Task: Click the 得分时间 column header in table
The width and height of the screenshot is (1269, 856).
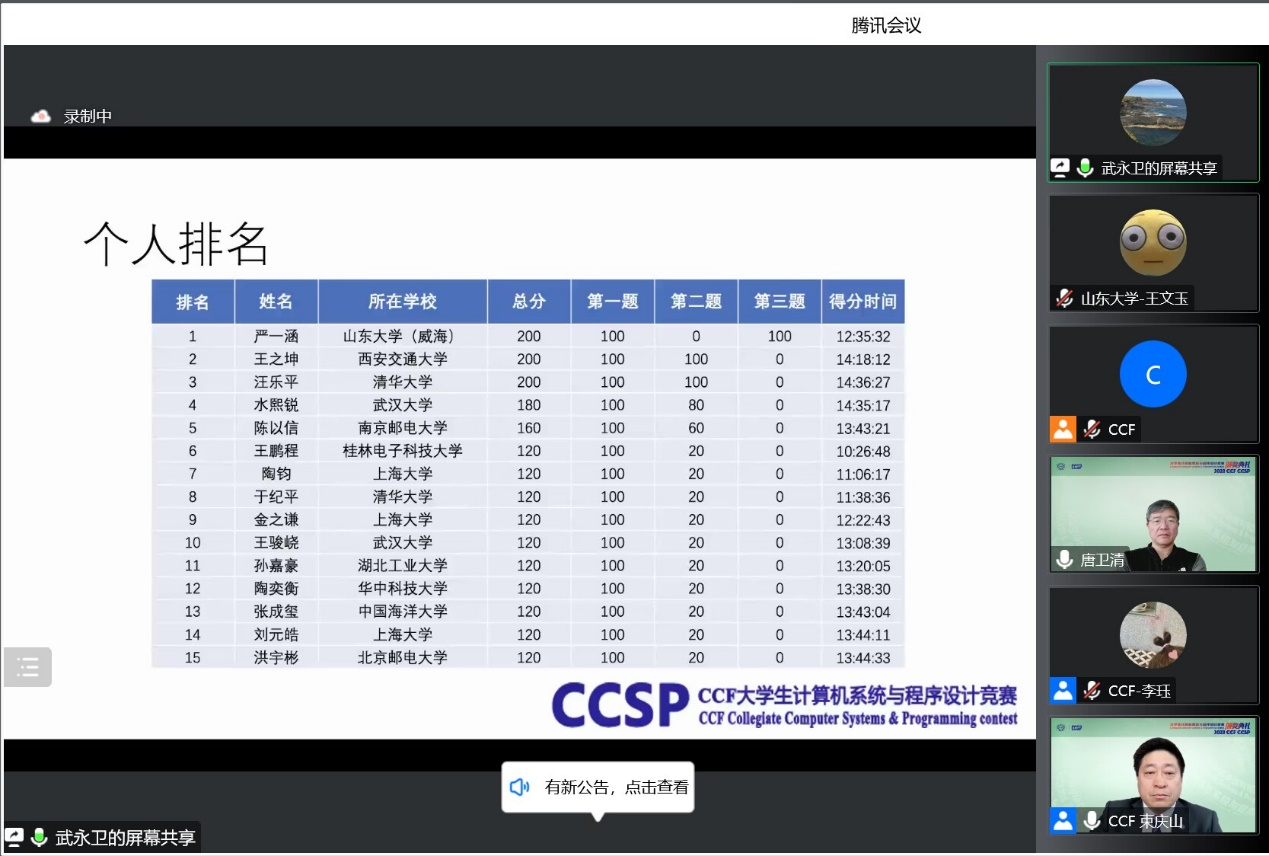Action: (862, 301)
